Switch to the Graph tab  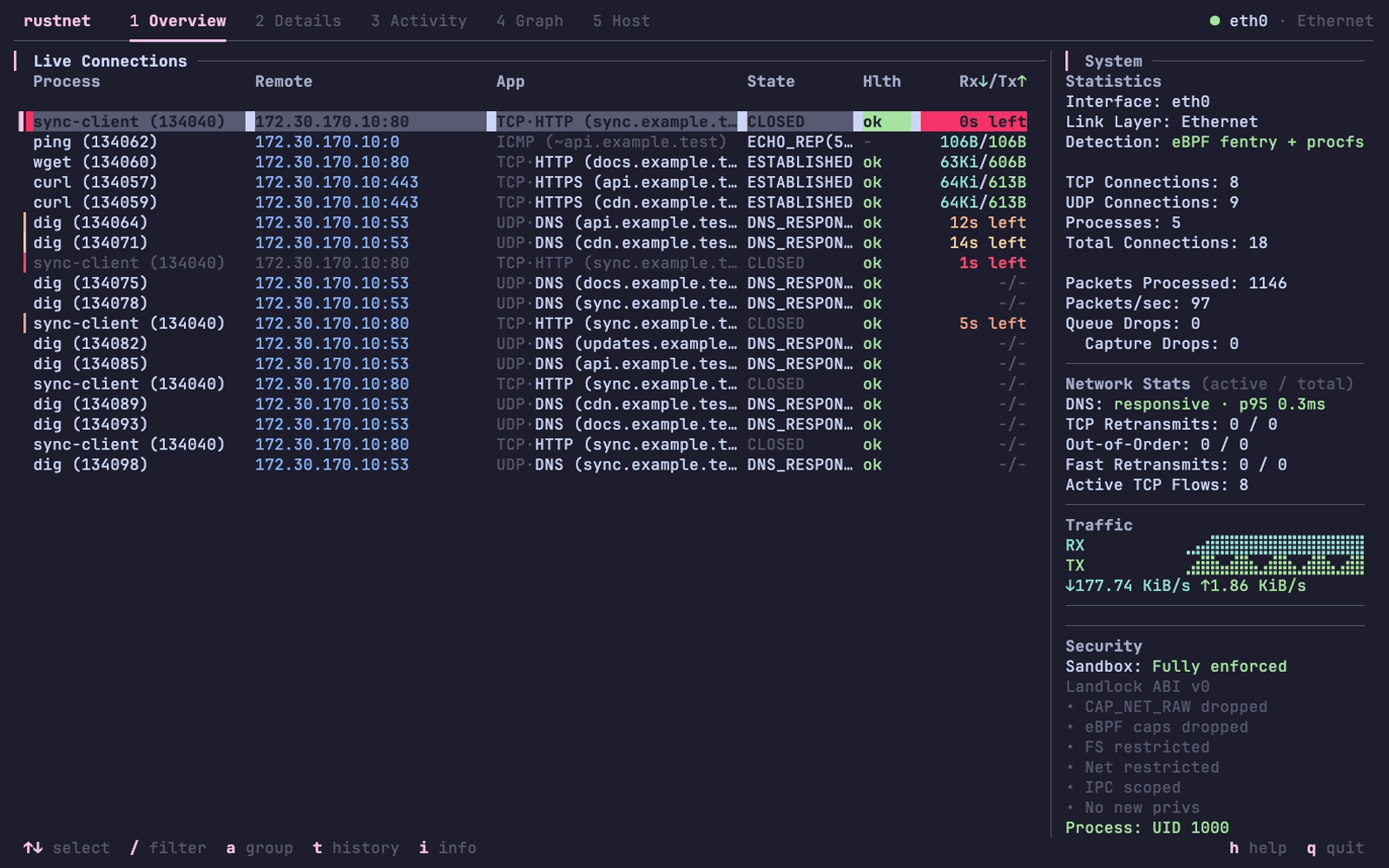pos(530,21)
